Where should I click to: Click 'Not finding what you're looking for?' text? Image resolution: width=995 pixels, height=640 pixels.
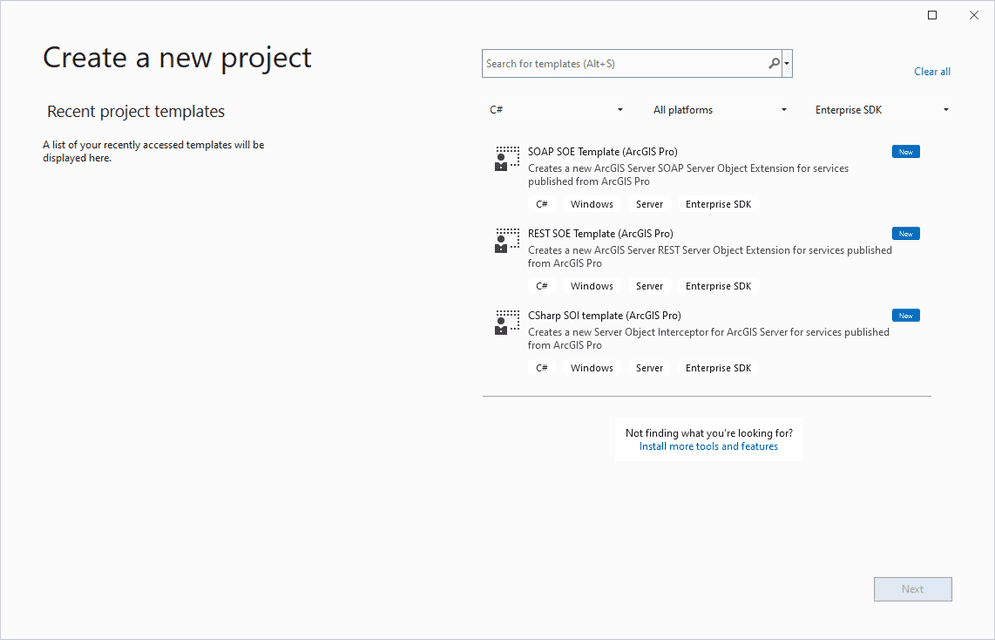pyautogui.click(x=709, y=433)
